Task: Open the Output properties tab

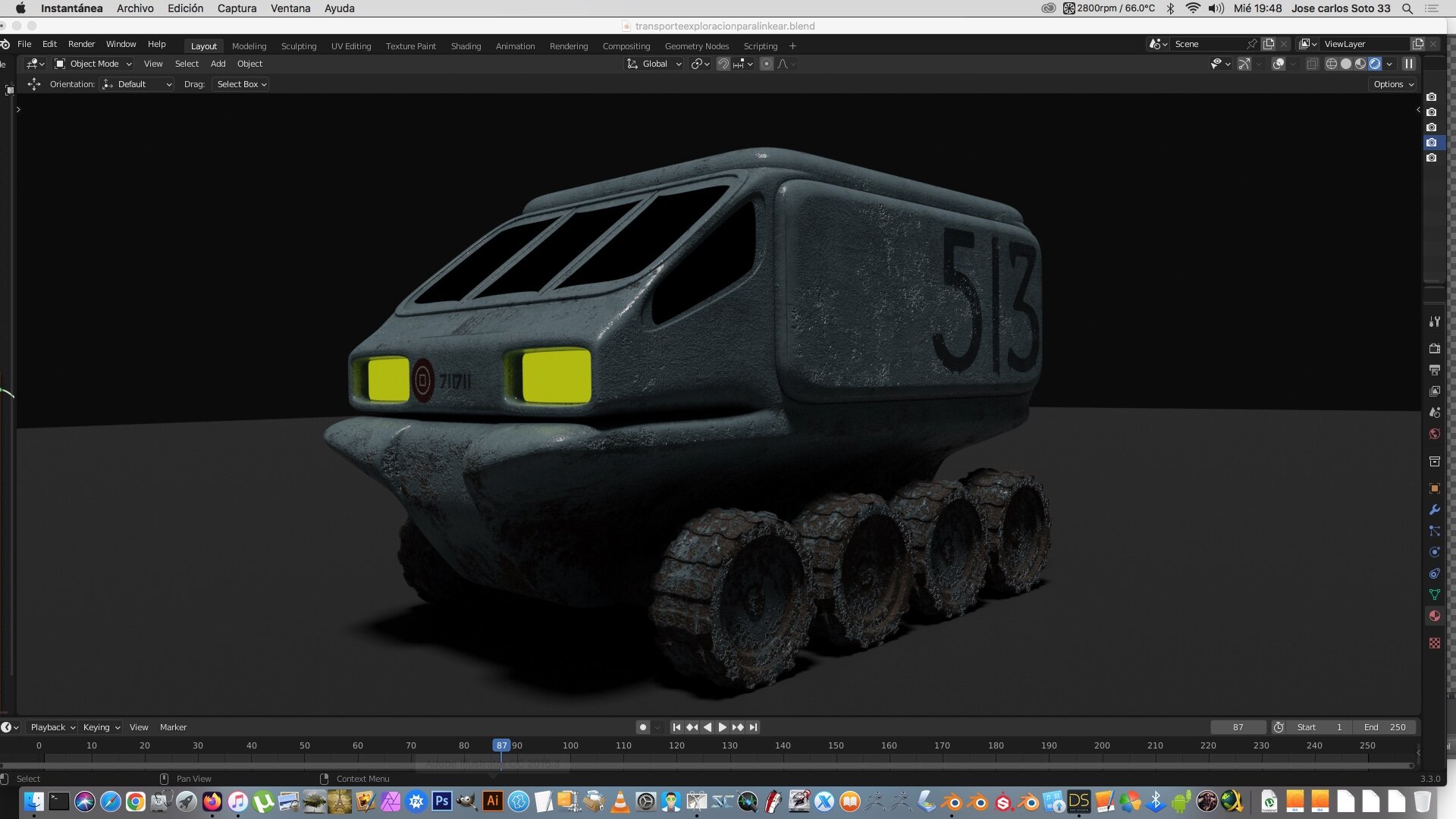Action: 1434,370
